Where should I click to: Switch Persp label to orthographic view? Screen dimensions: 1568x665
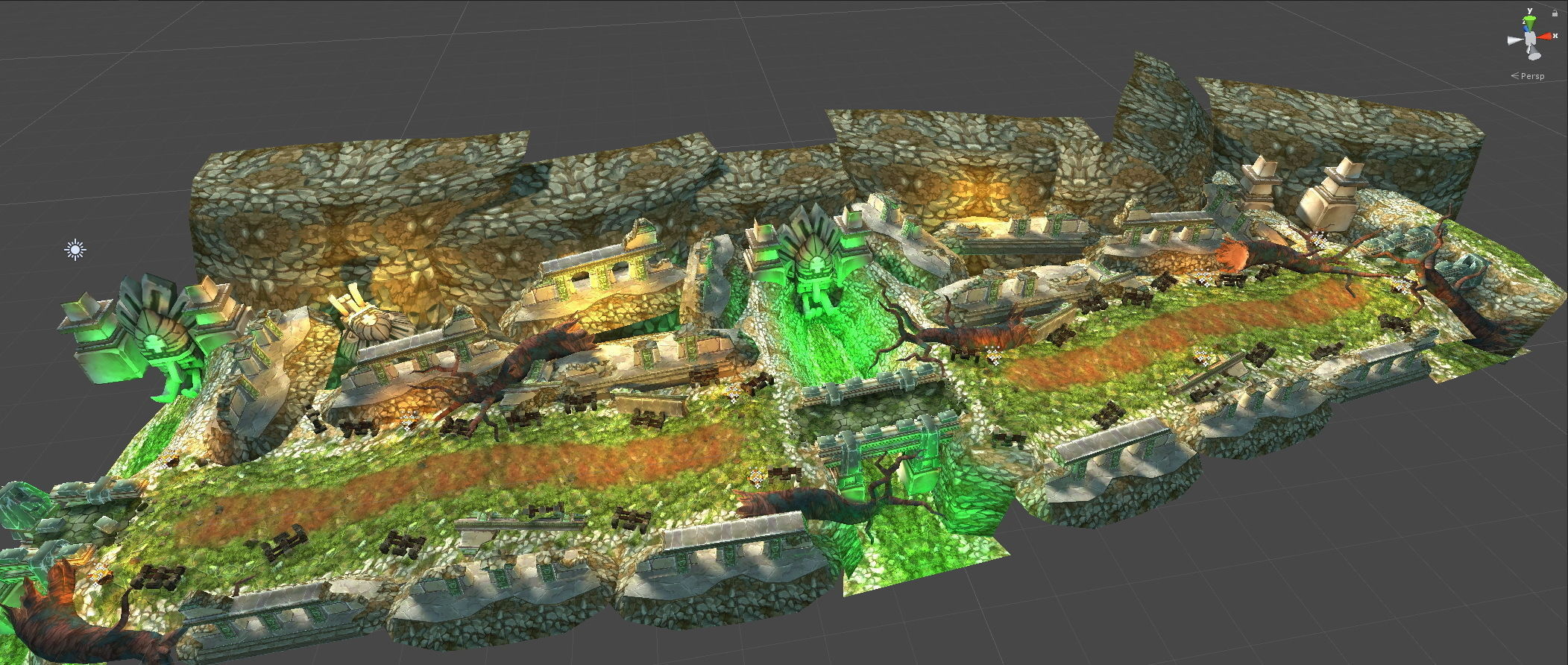click(x=1528, y=76)
